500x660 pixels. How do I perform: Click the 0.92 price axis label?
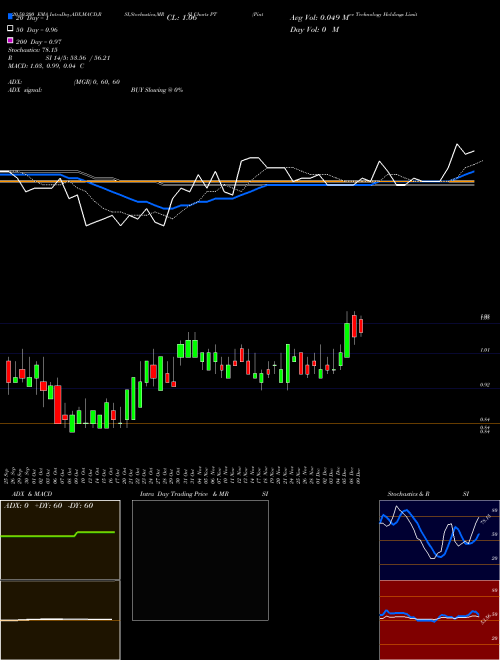[x=484, y=385]
